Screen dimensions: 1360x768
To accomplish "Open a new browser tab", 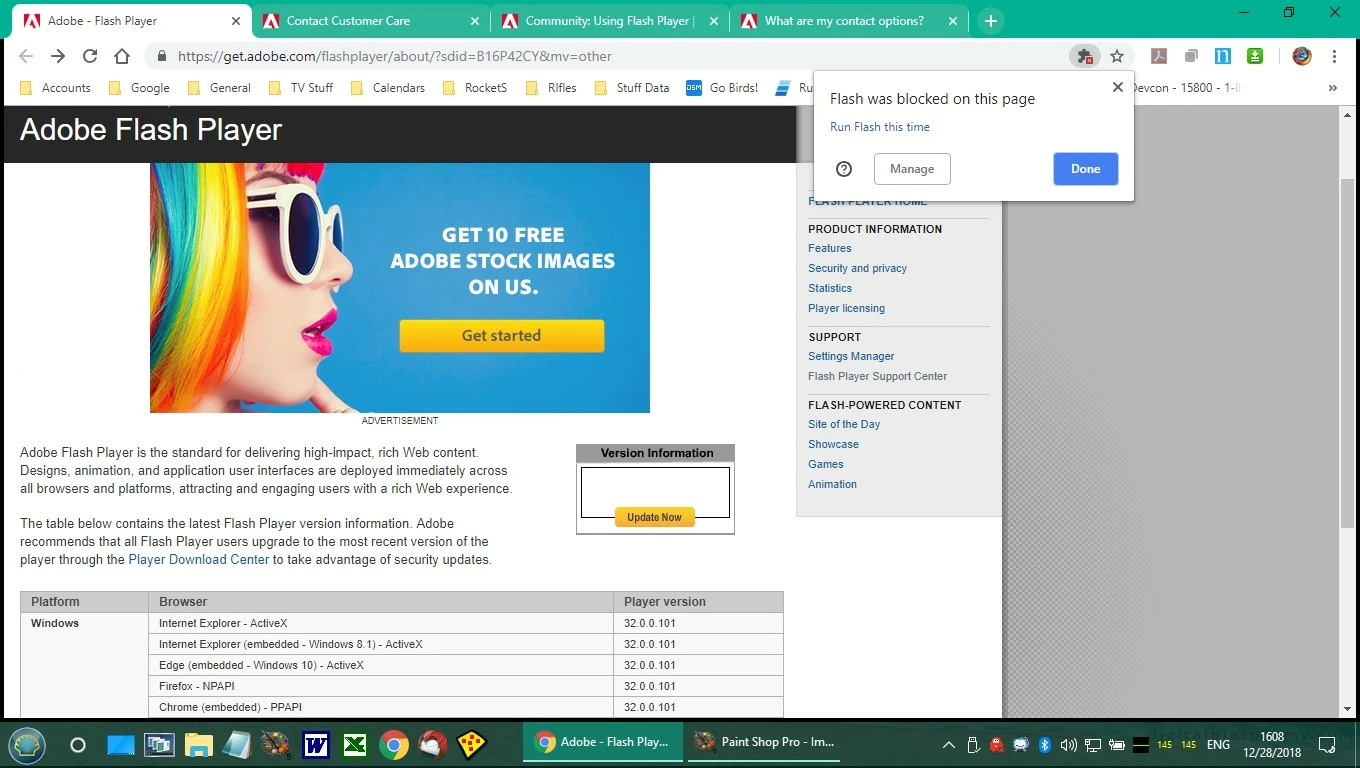I will [990, 21].
